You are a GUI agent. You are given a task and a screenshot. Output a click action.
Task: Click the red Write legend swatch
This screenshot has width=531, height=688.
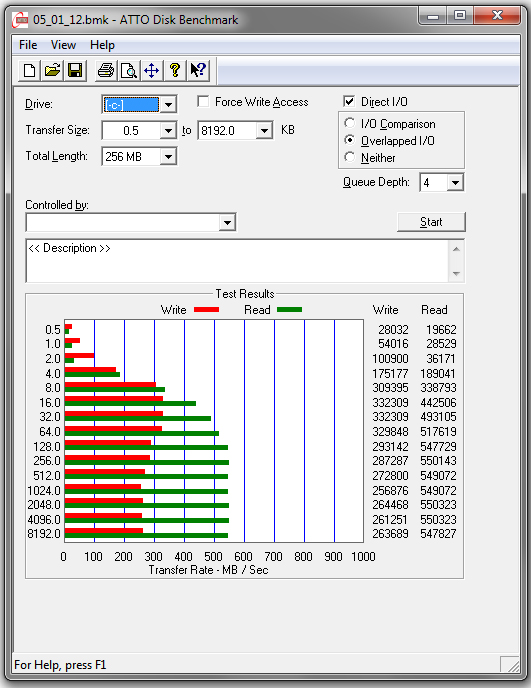pyautogui.click(x=206, y=310)
